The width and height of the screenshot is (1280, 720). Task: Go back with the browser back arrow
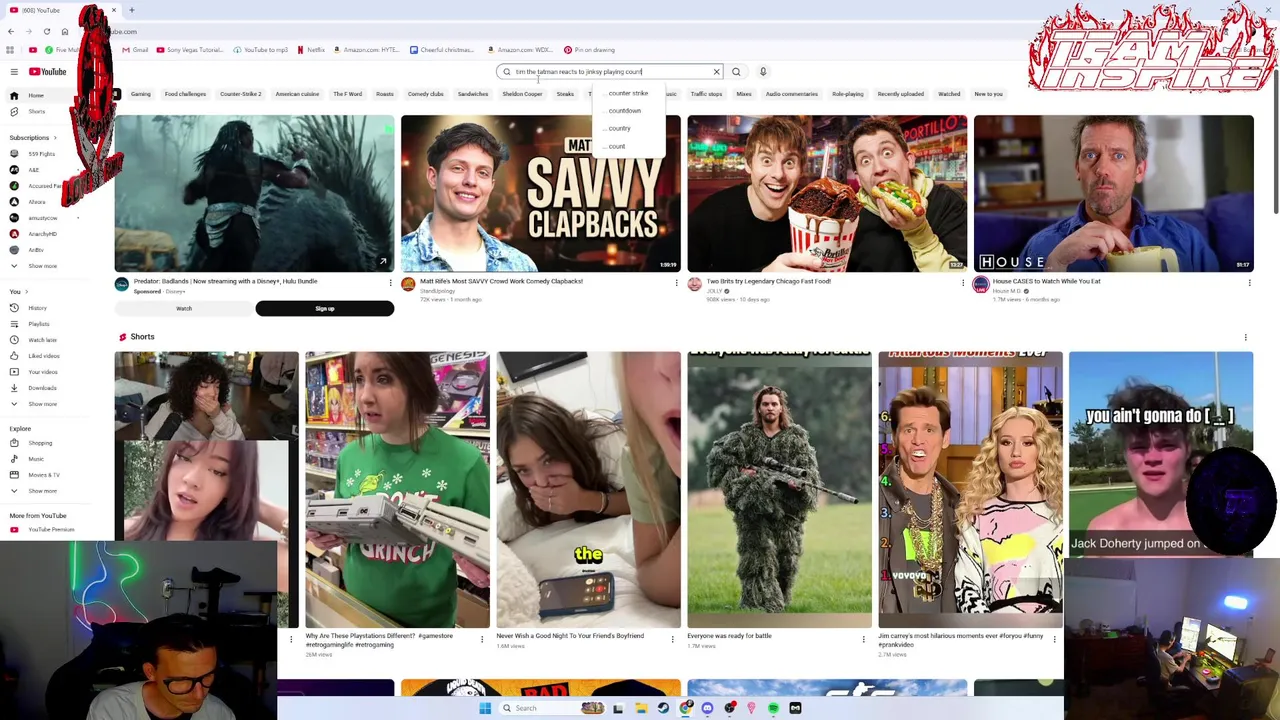point(11,32)
